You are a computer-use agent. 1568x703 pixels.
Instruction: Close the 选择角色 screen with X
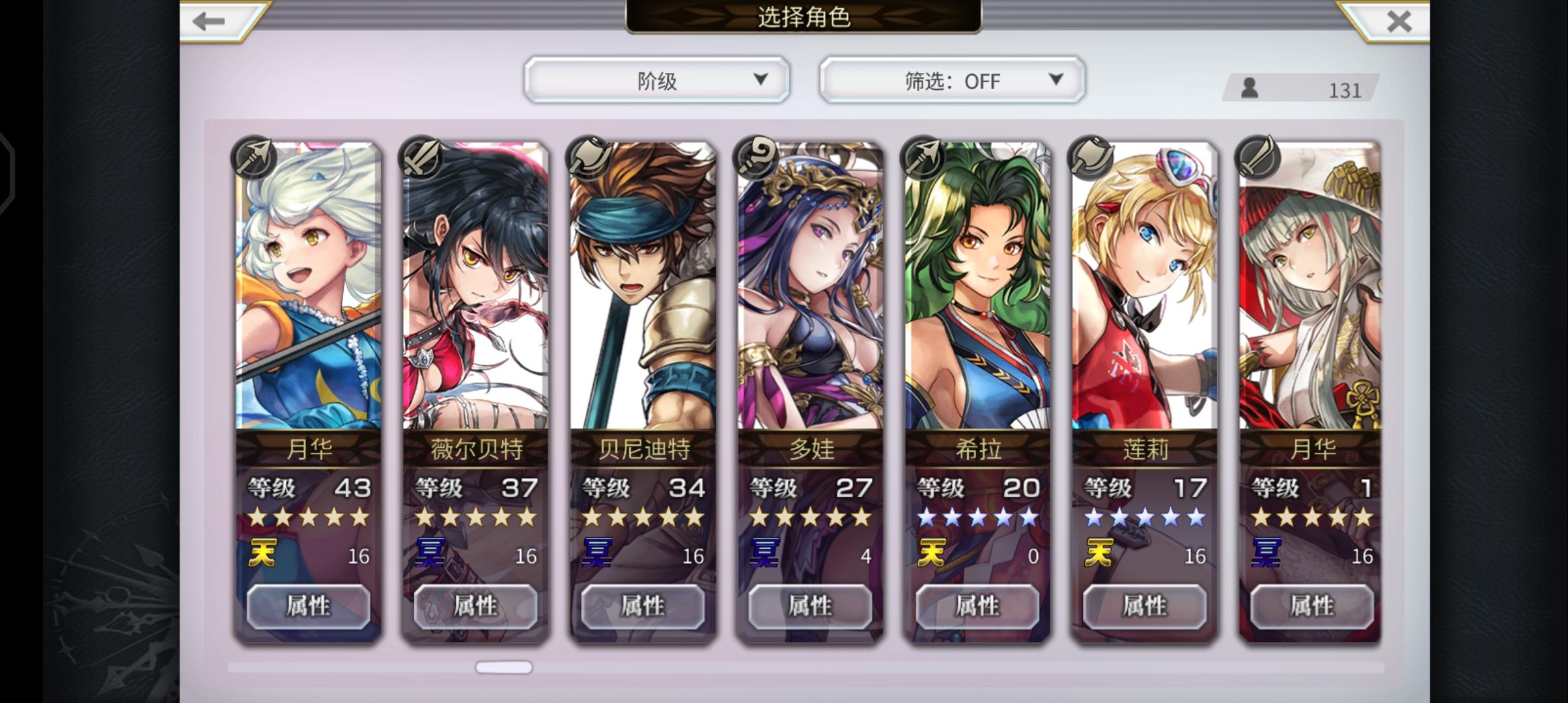click(x=1399, y=21)
